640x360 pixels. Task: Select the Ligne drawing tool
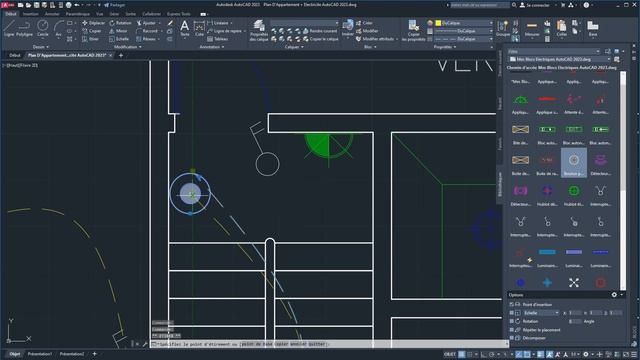(9, 29)
